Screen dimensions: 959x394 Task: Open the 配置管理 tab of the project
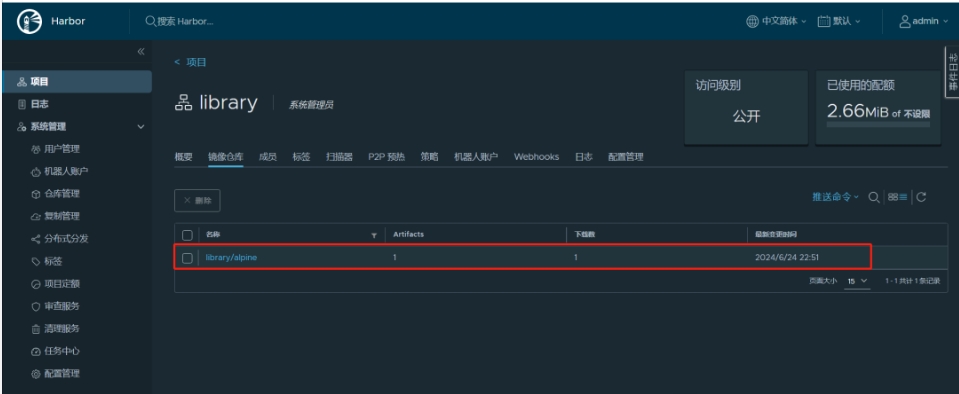coord(626,157)
